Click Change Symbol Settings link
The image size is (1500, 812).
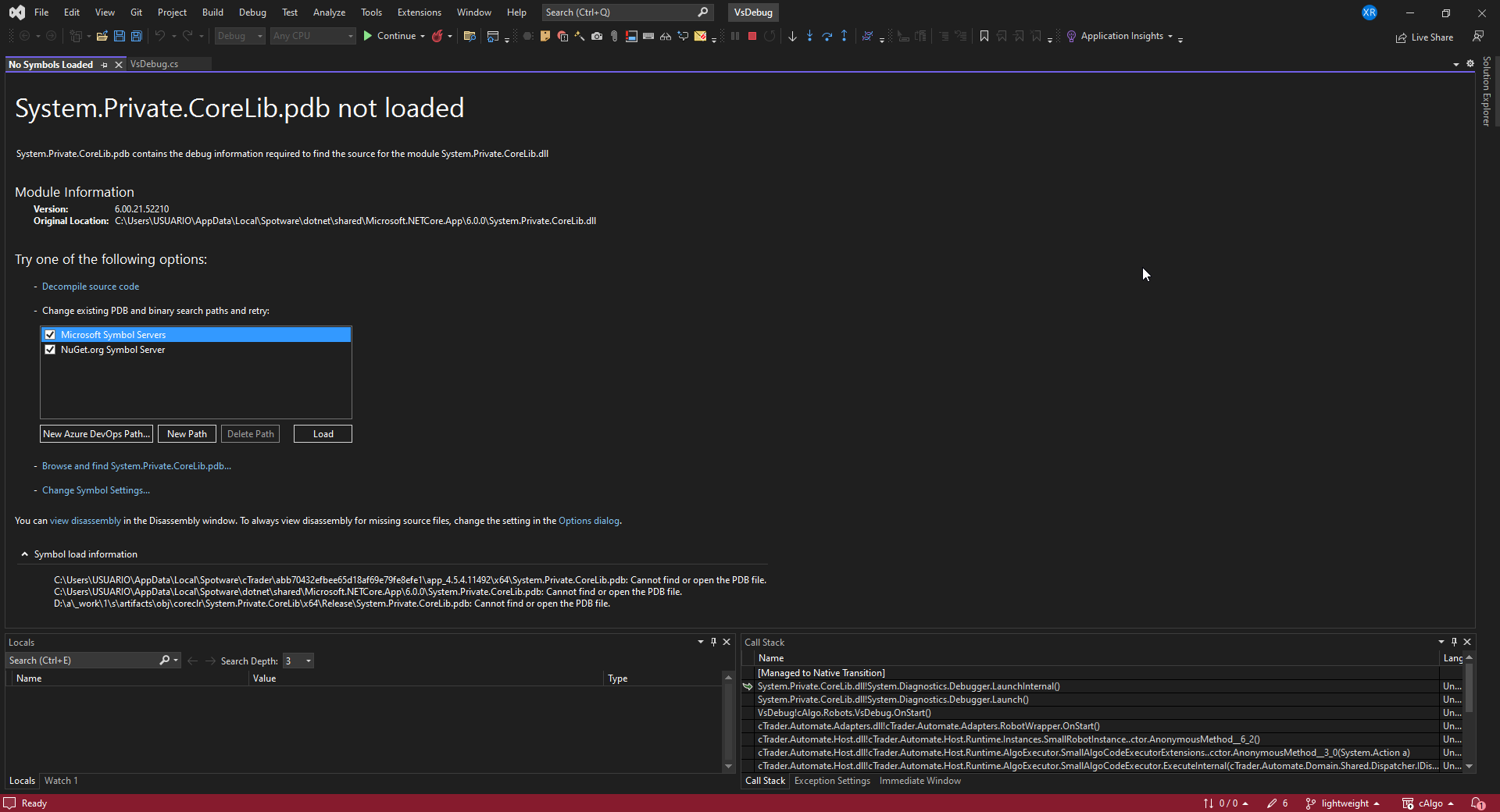tap(96, 490)
